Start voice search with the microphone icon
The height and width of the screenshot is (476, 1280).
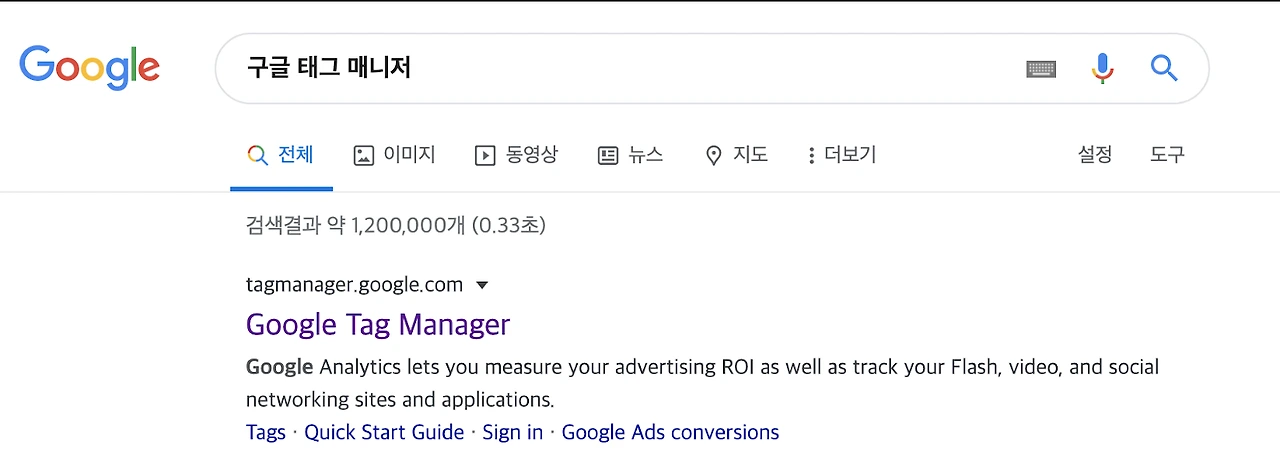1102,68
